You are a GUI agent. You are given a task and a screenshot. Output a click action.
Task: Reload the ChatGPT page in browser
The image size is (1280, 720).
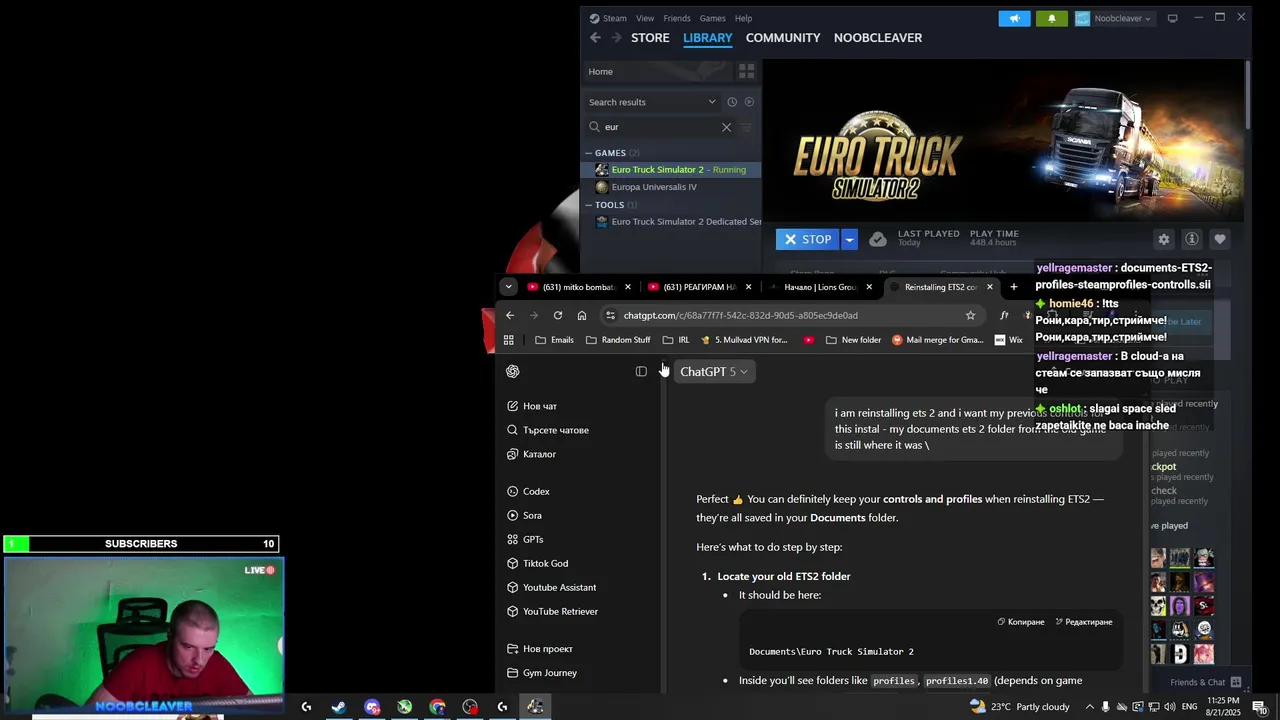click(557, 315)
